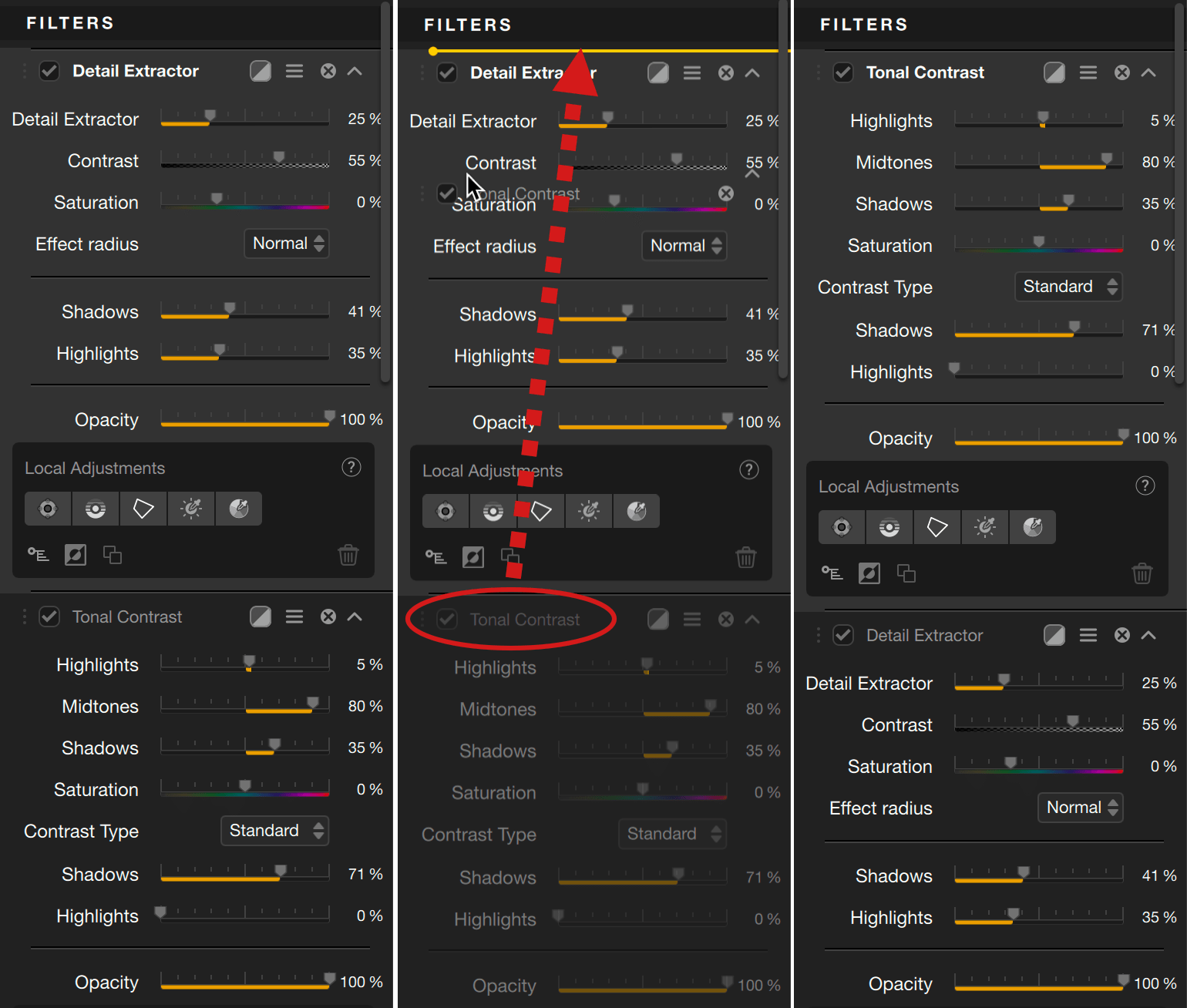Select Color Mask tool in middle panel
Viewport: 1187px width, 1008px height.
[637, 511]
